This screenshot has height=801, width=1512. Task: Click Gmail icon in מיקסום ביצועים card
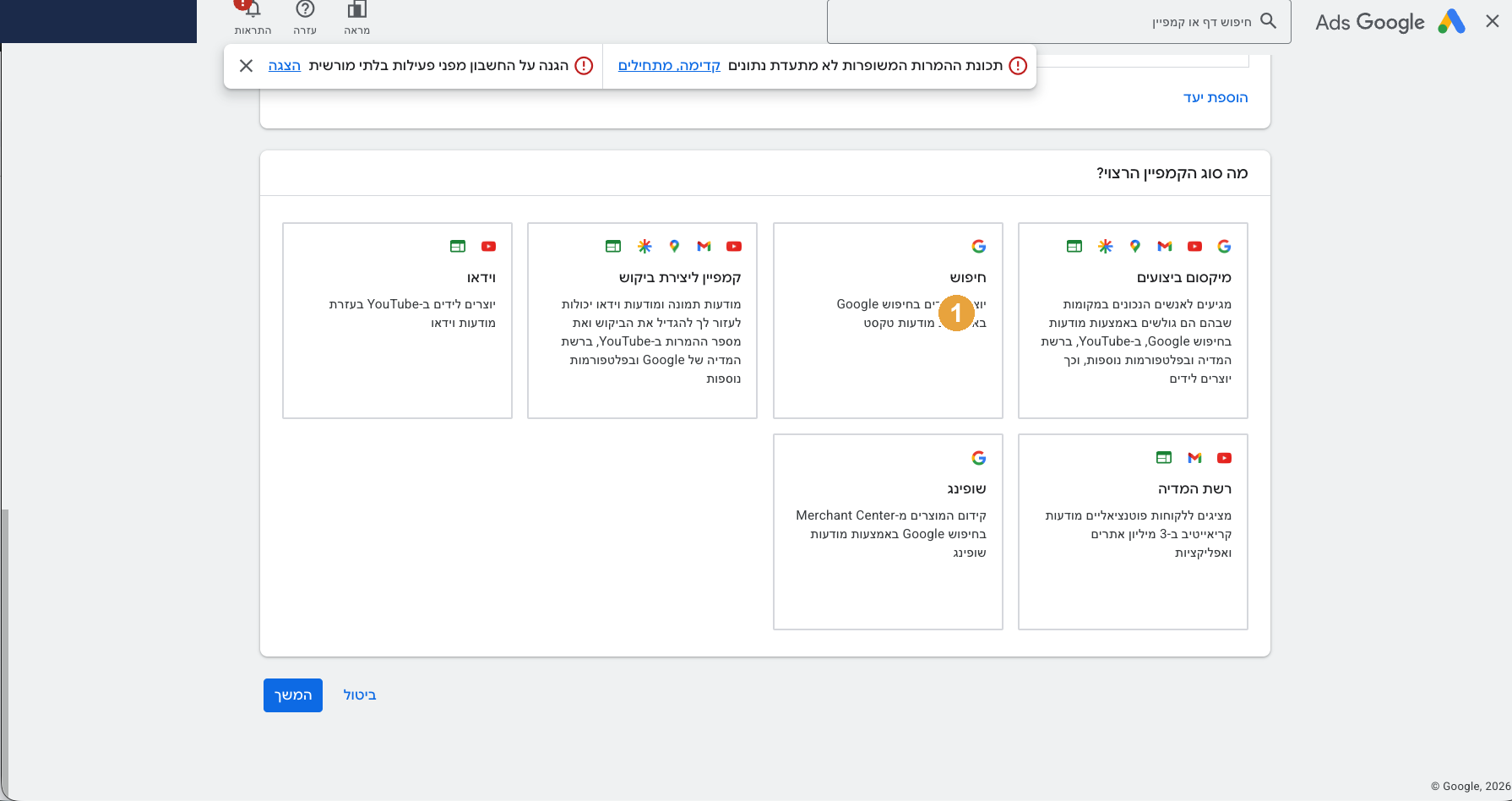coord(1165,247)
